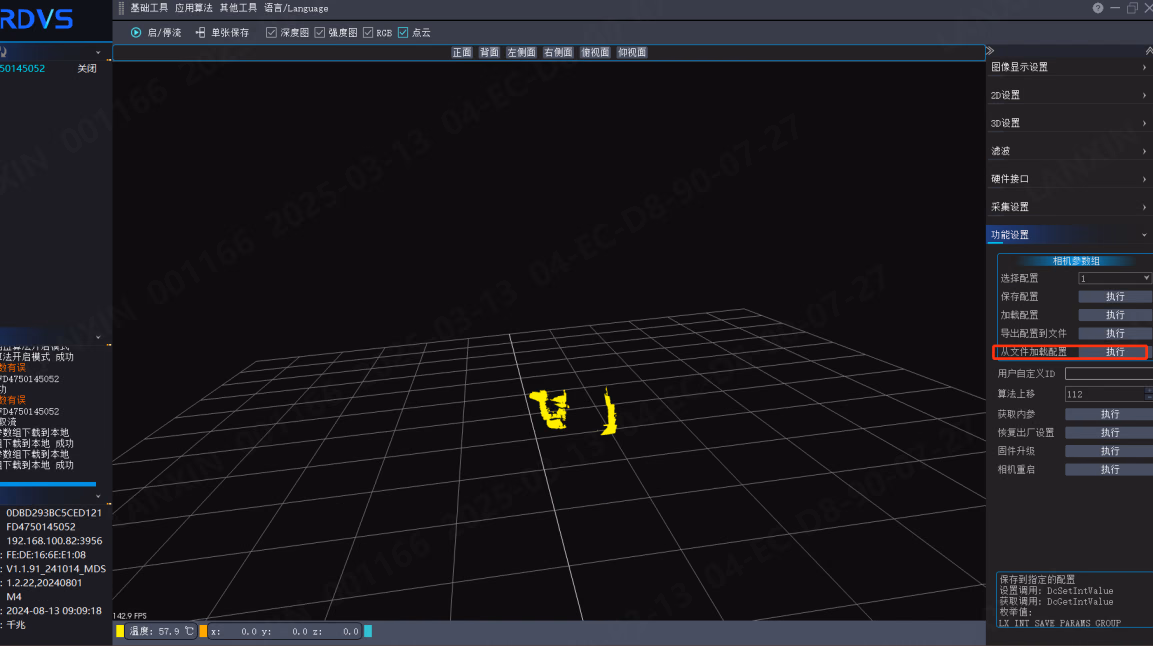The width and height of the screenshot is (1153, 646).
Task: Open the help question mark icon
Action: pyautogui.click(x=1098, y=8)
